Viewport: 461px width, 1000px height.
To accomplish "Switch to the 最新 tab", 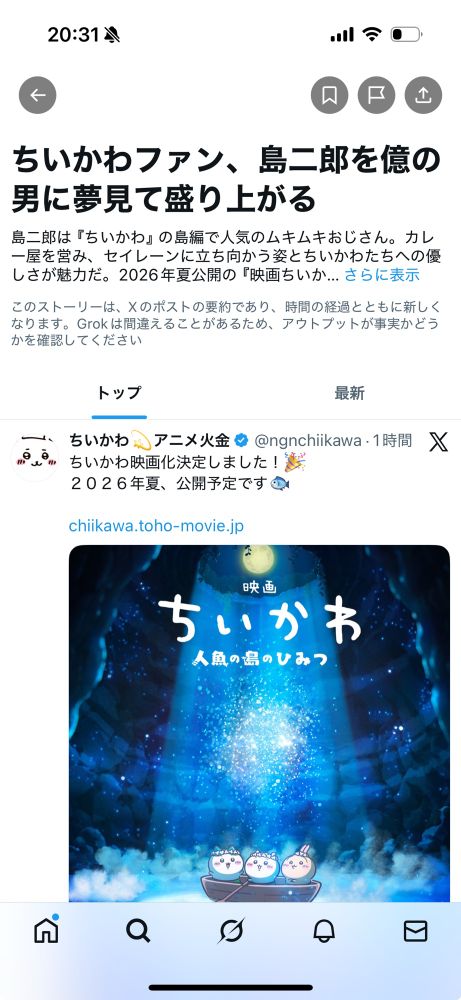I will point(349,393).
